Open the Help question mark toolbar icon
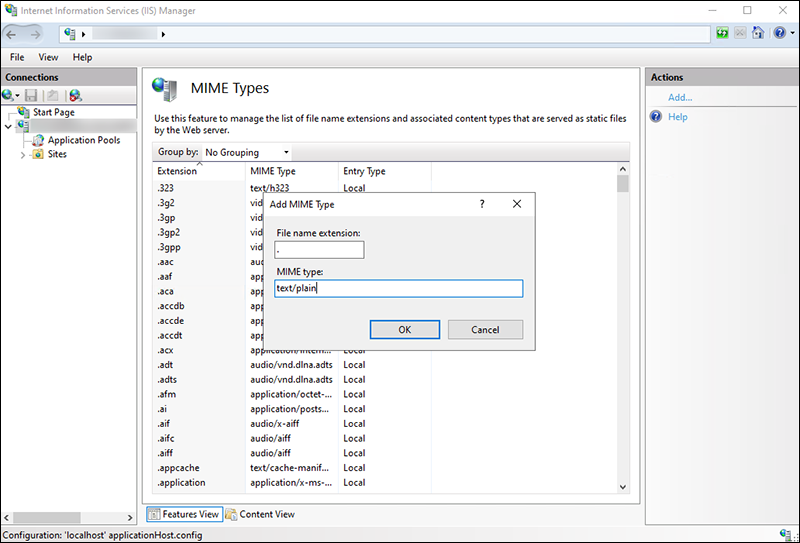 click(779, 33)
